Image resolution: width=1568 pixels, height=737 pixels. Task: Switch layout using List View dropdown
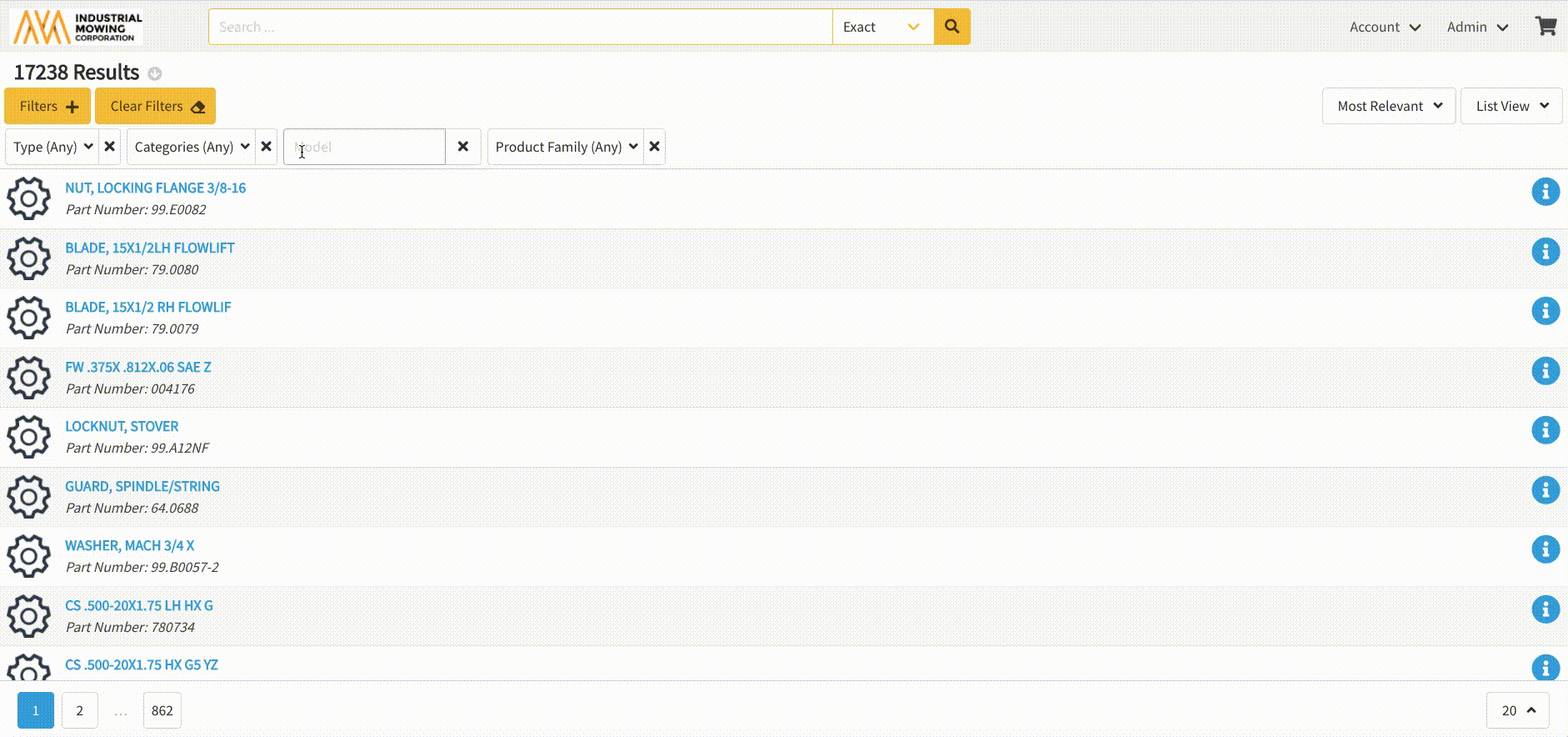point(1511,106)
